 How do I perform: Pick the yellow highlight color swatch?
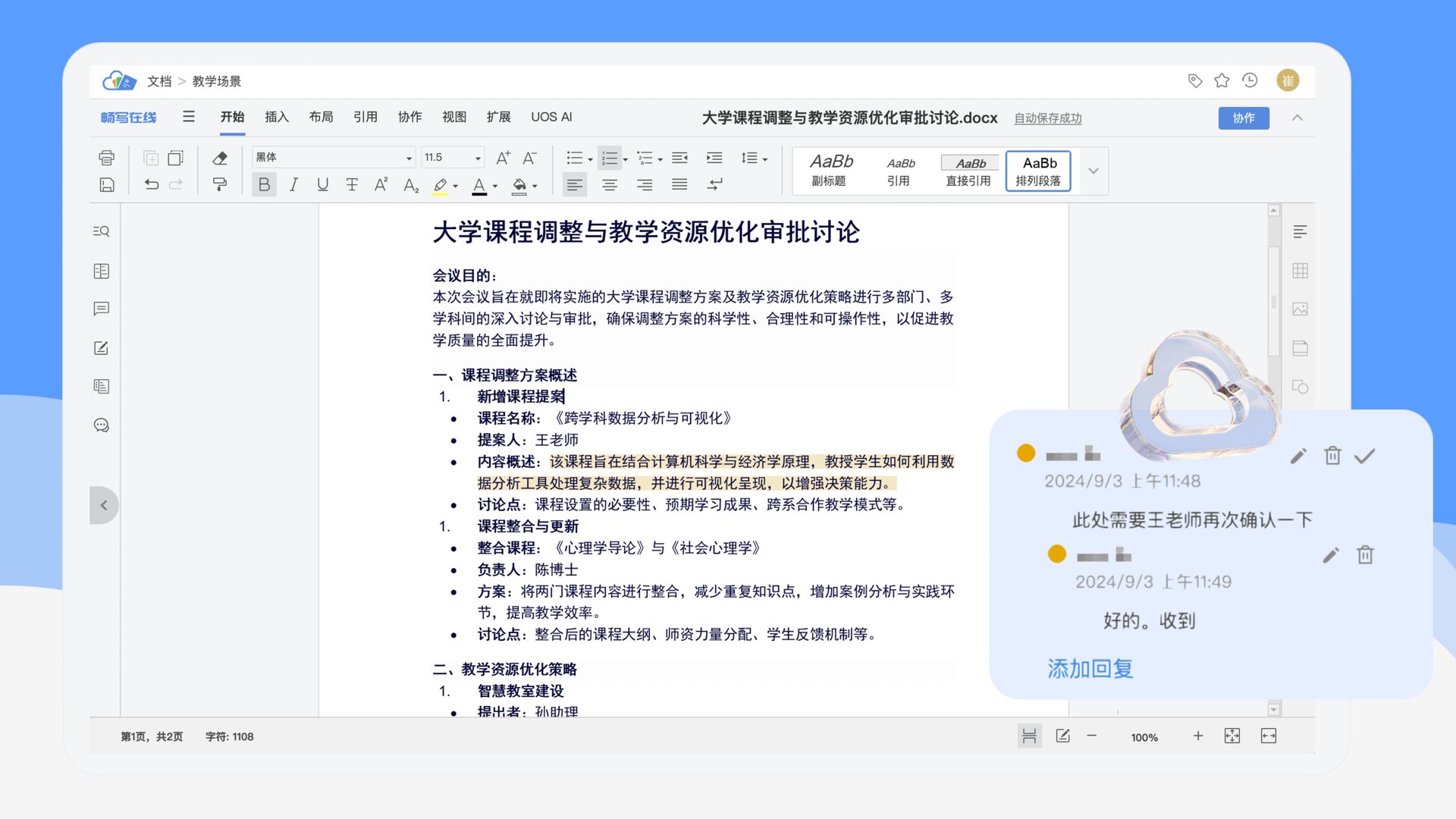tap(440, 186)
